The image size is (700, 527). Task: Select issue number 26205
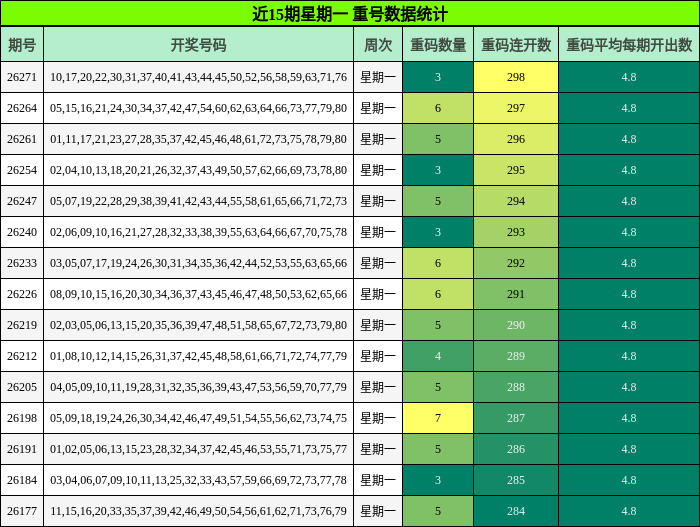[x=22, y=387]
